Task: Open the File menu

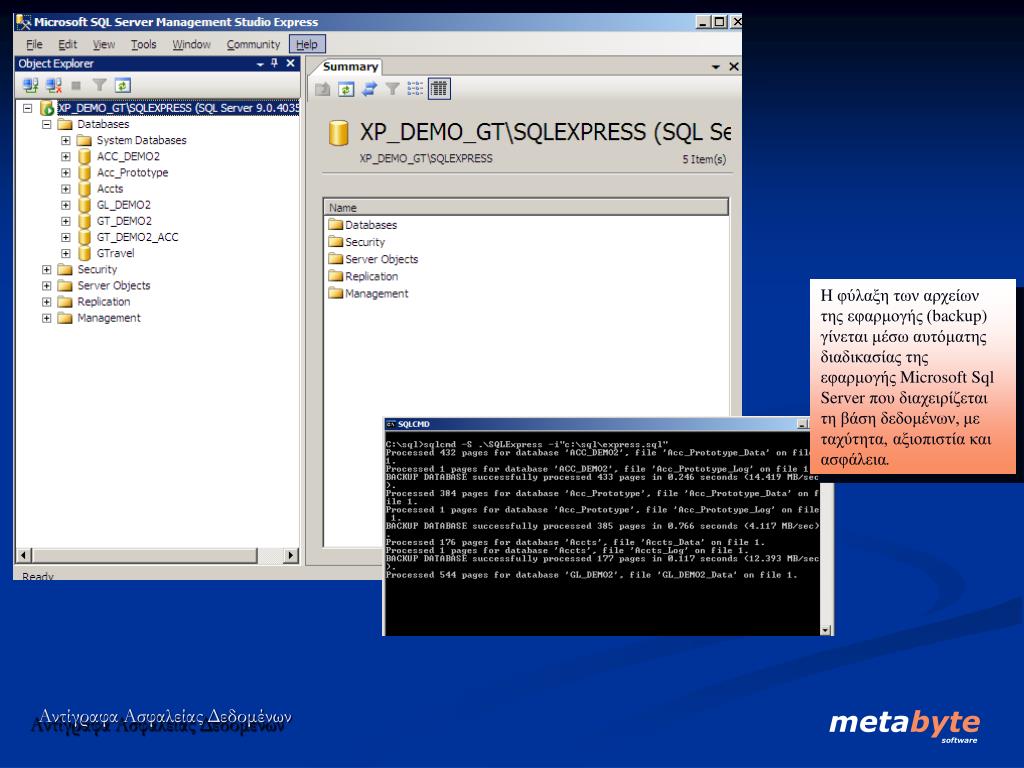Action: [x=34, y=44]
